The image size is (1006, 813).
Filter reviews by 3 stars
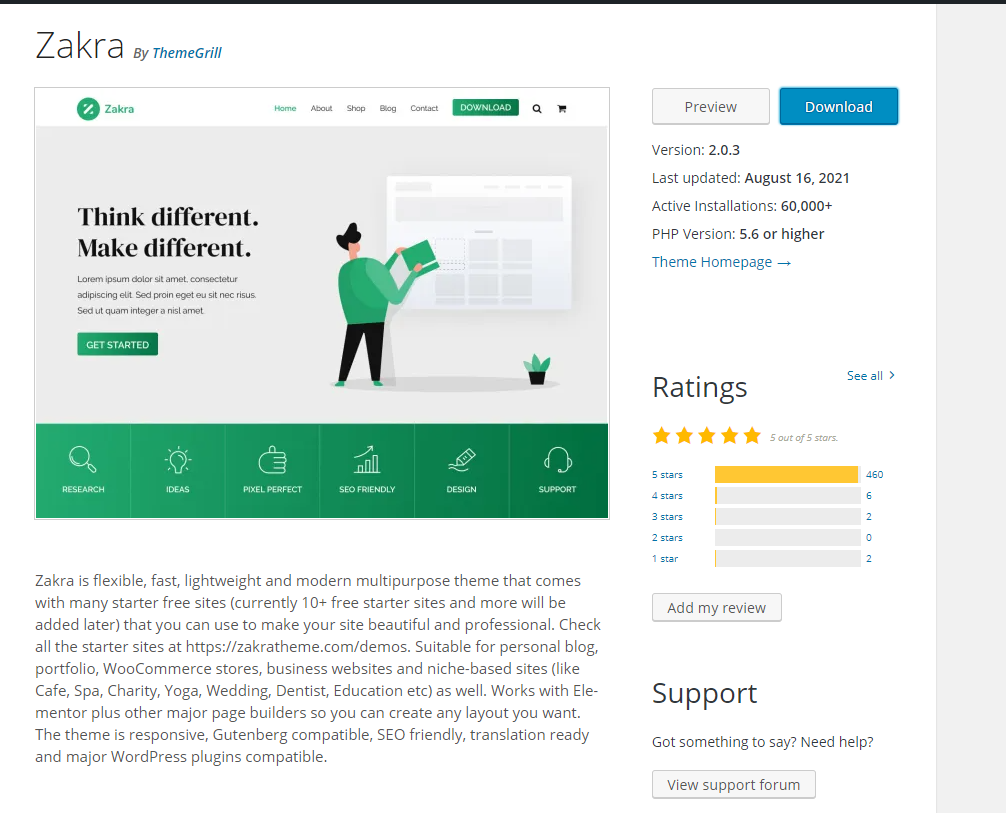pos(667,517)
